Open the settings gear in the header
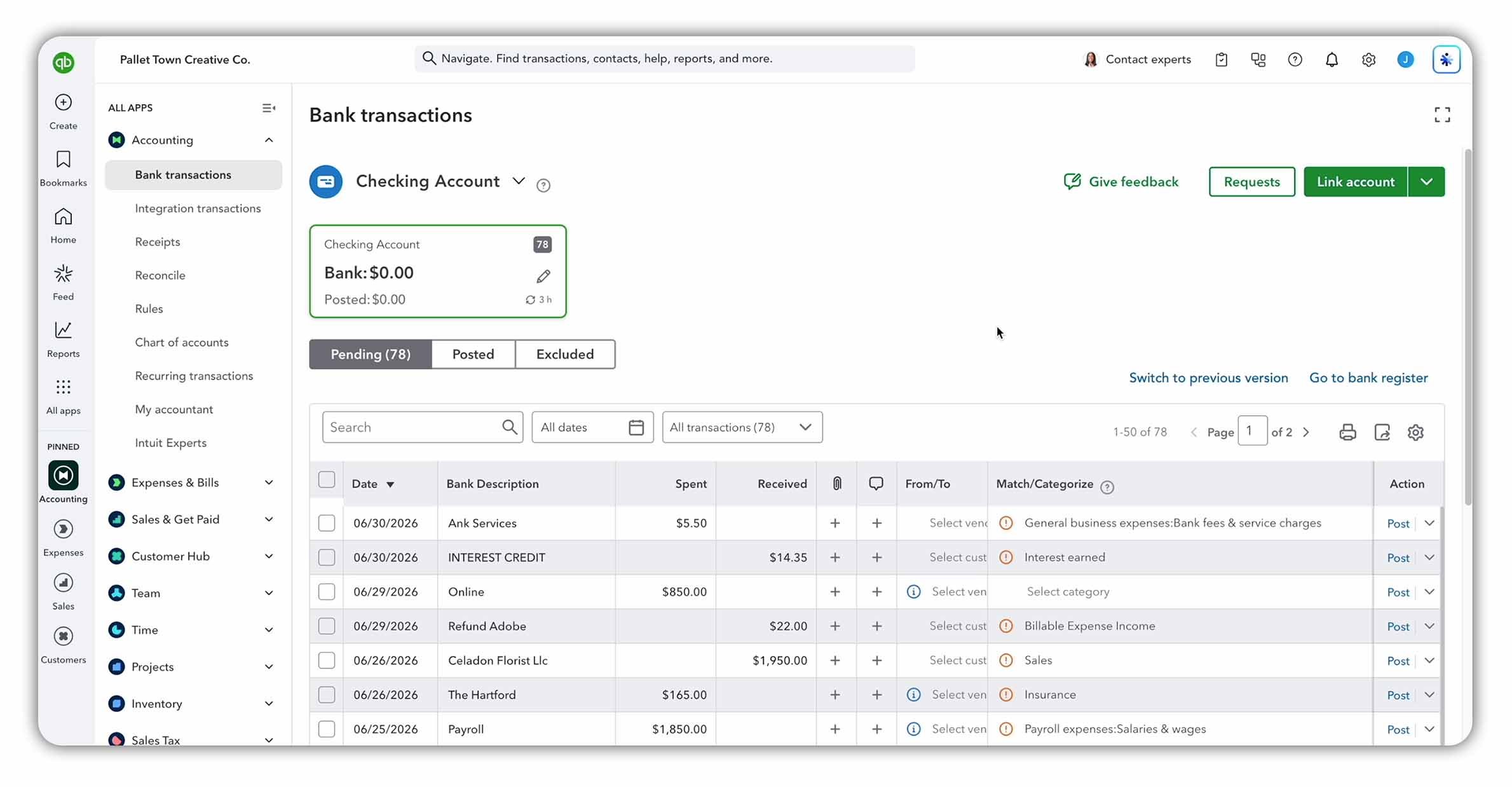 pos(1368,60)
